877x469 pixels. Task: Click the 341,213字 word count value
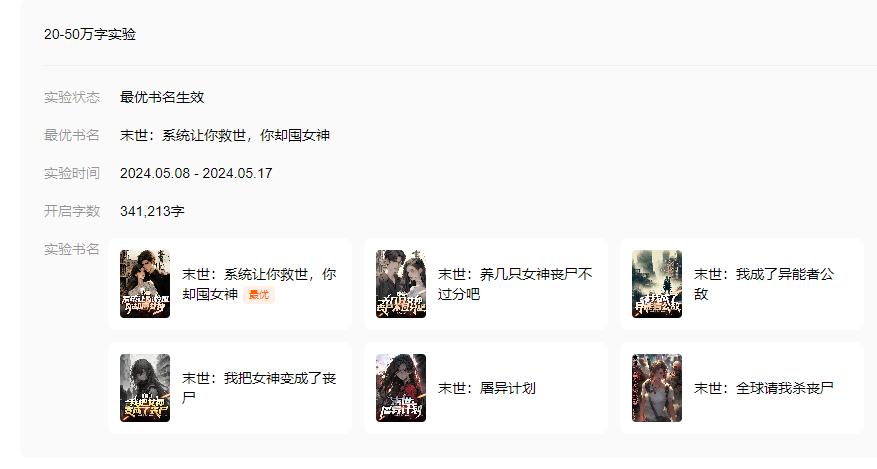click(152, 211)
